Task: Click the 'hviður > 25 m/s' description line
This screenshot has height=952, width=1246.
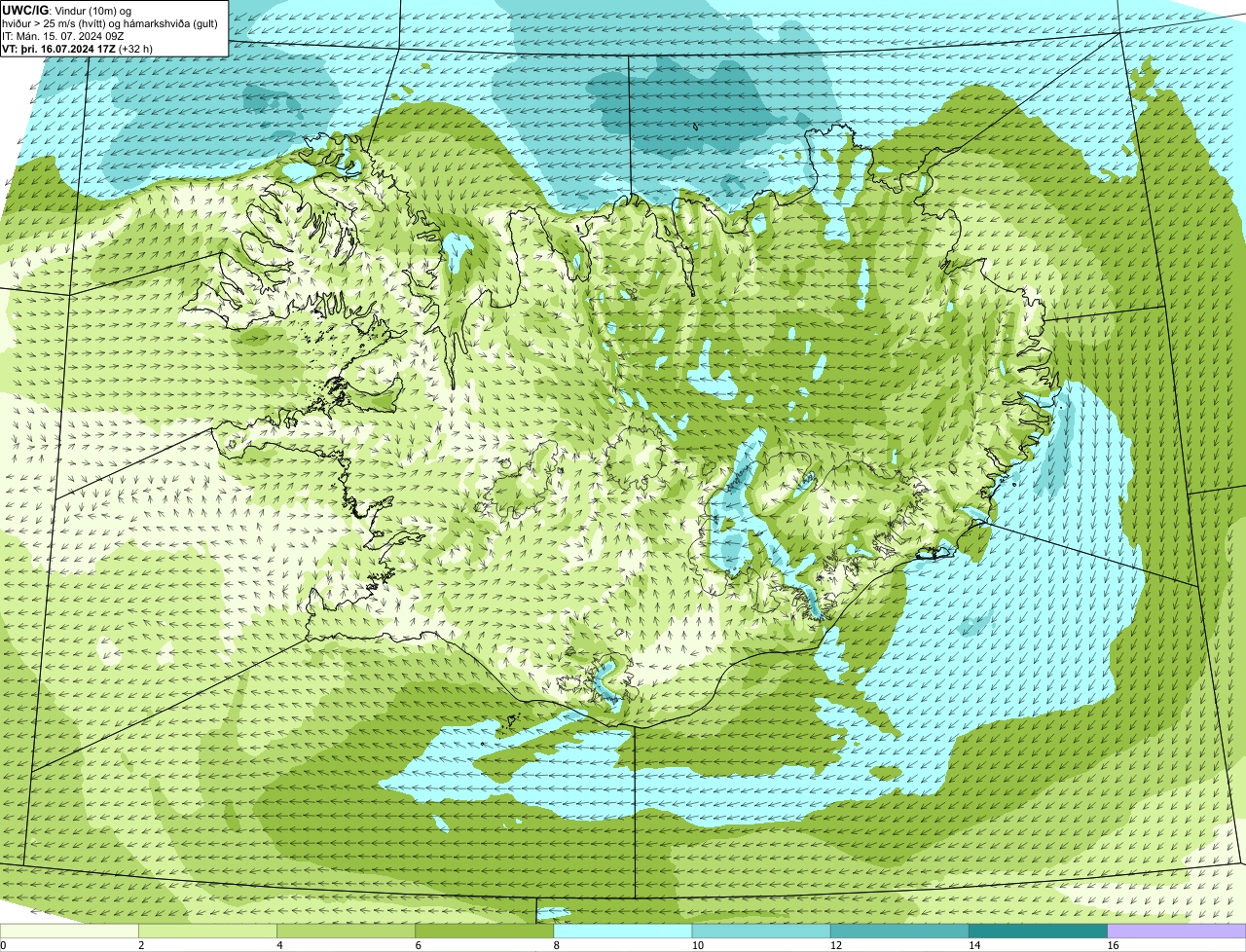Action: pos(110,23)
